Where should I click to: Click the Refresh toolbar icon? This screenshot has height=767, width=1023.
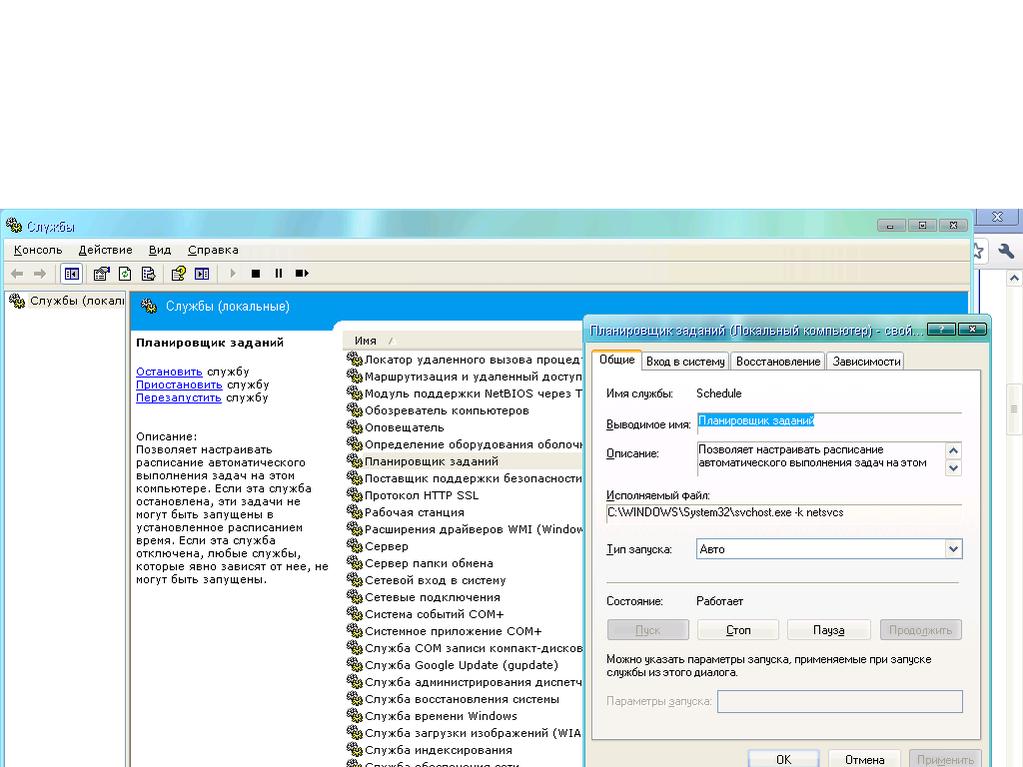[x=125, y=273]
